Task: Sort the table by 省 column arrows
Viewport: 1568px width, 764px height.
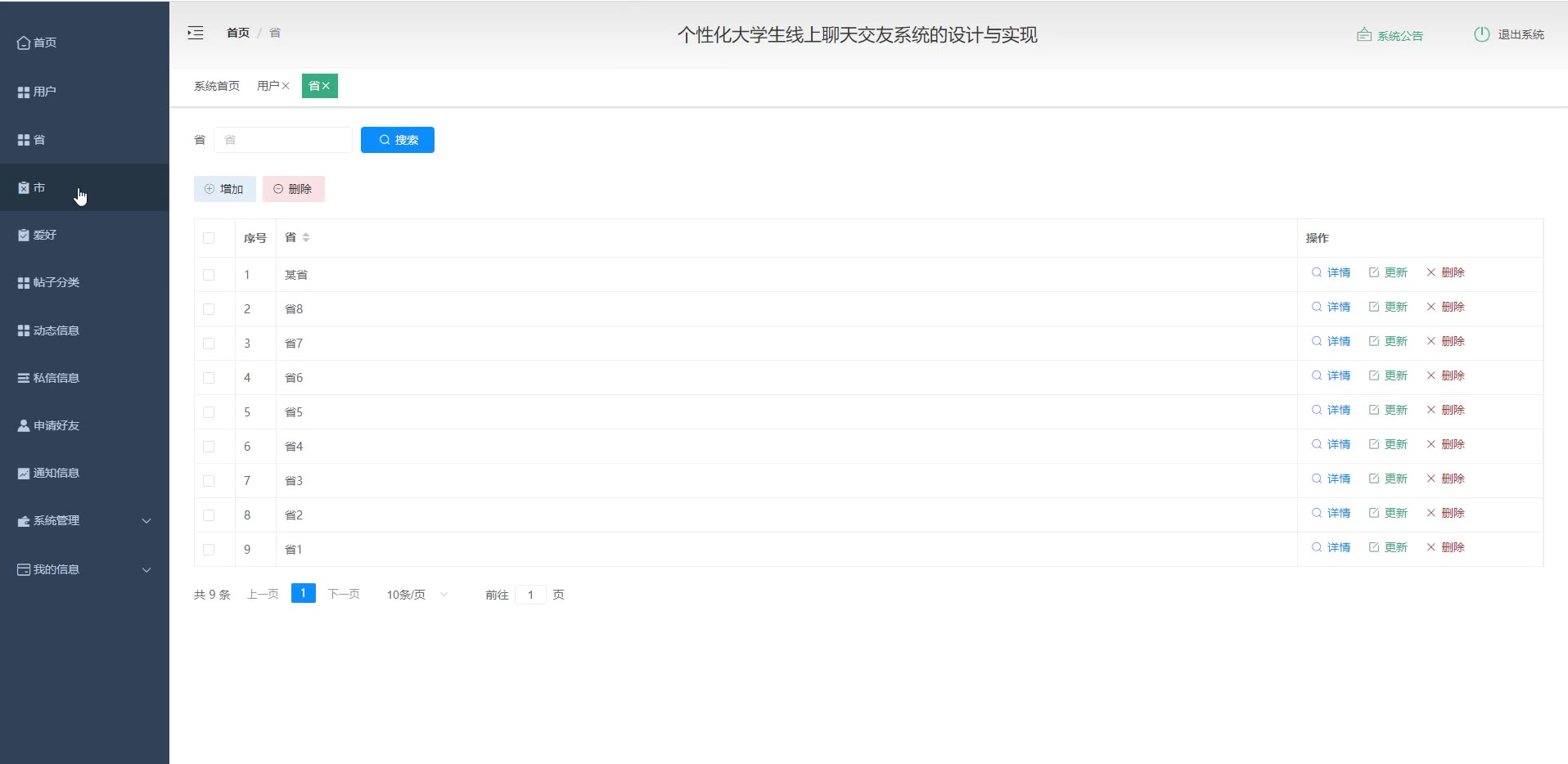Action: click(x=306, y=237)
